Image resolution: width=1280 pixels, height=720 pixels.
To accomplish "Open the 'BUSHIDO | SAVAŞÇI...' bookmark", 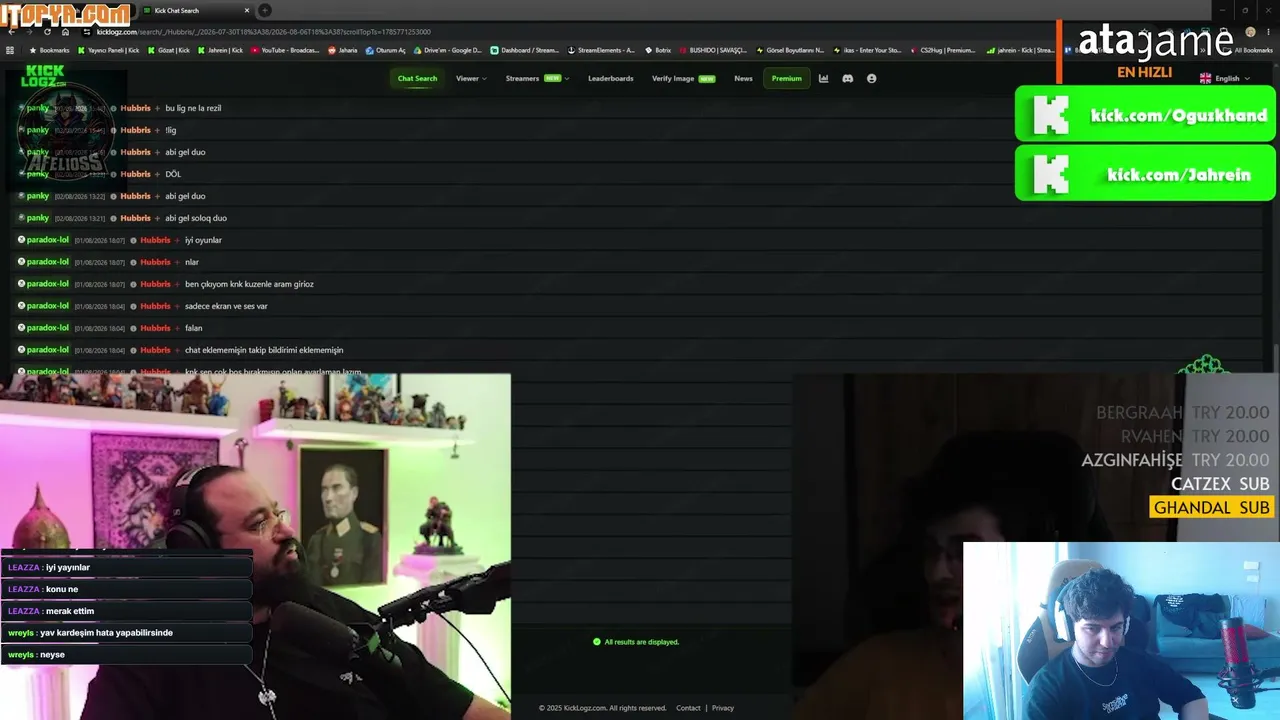I will (x=713, y=50).
